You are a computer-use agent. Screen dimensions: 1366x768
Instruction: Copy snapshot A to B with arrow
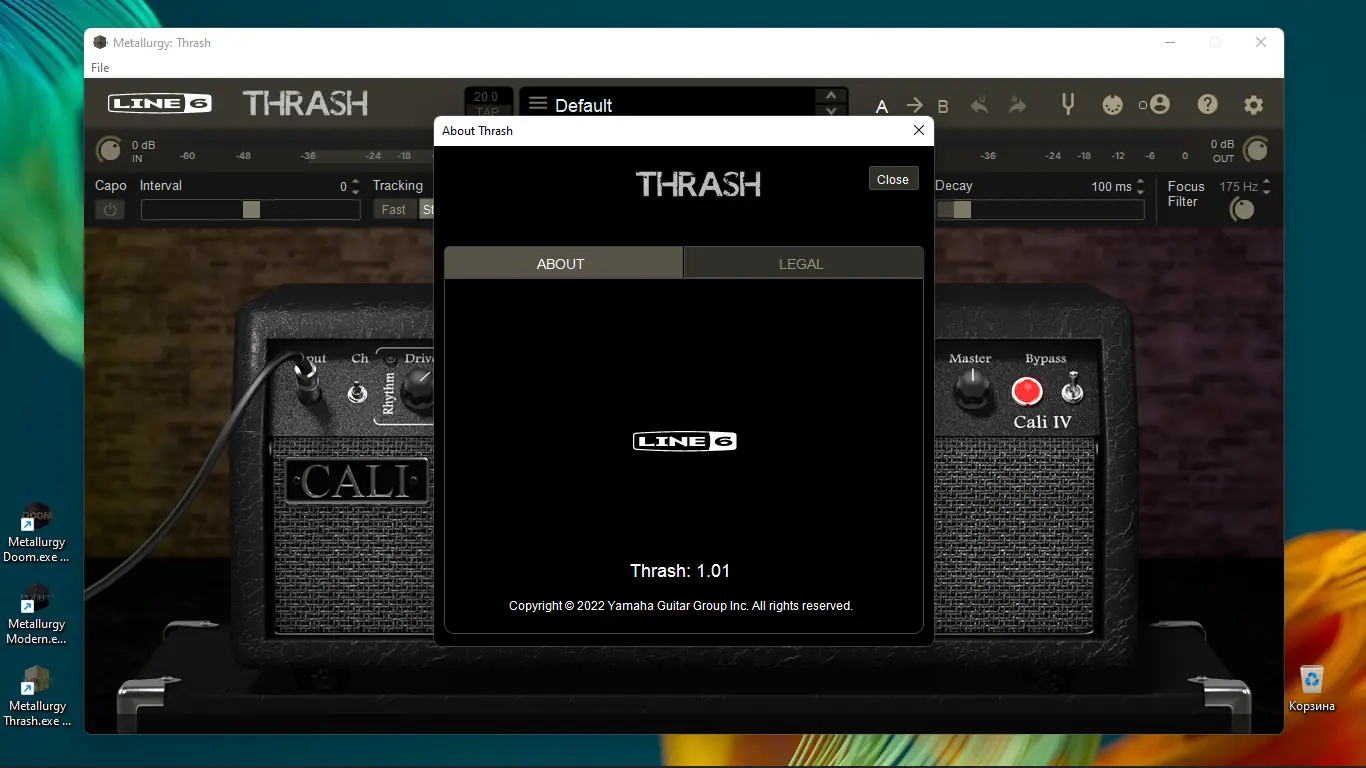pyautogui.click(x=914, y=105)
